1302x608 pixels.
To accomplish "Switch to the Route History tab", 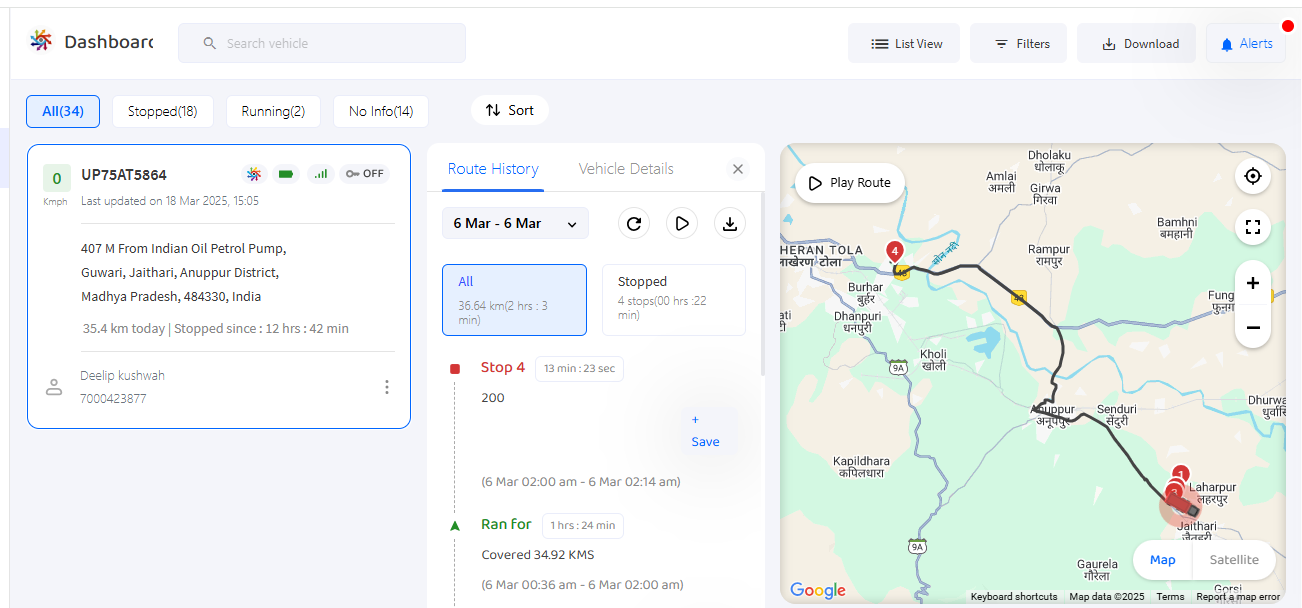I will click(493, 169).
